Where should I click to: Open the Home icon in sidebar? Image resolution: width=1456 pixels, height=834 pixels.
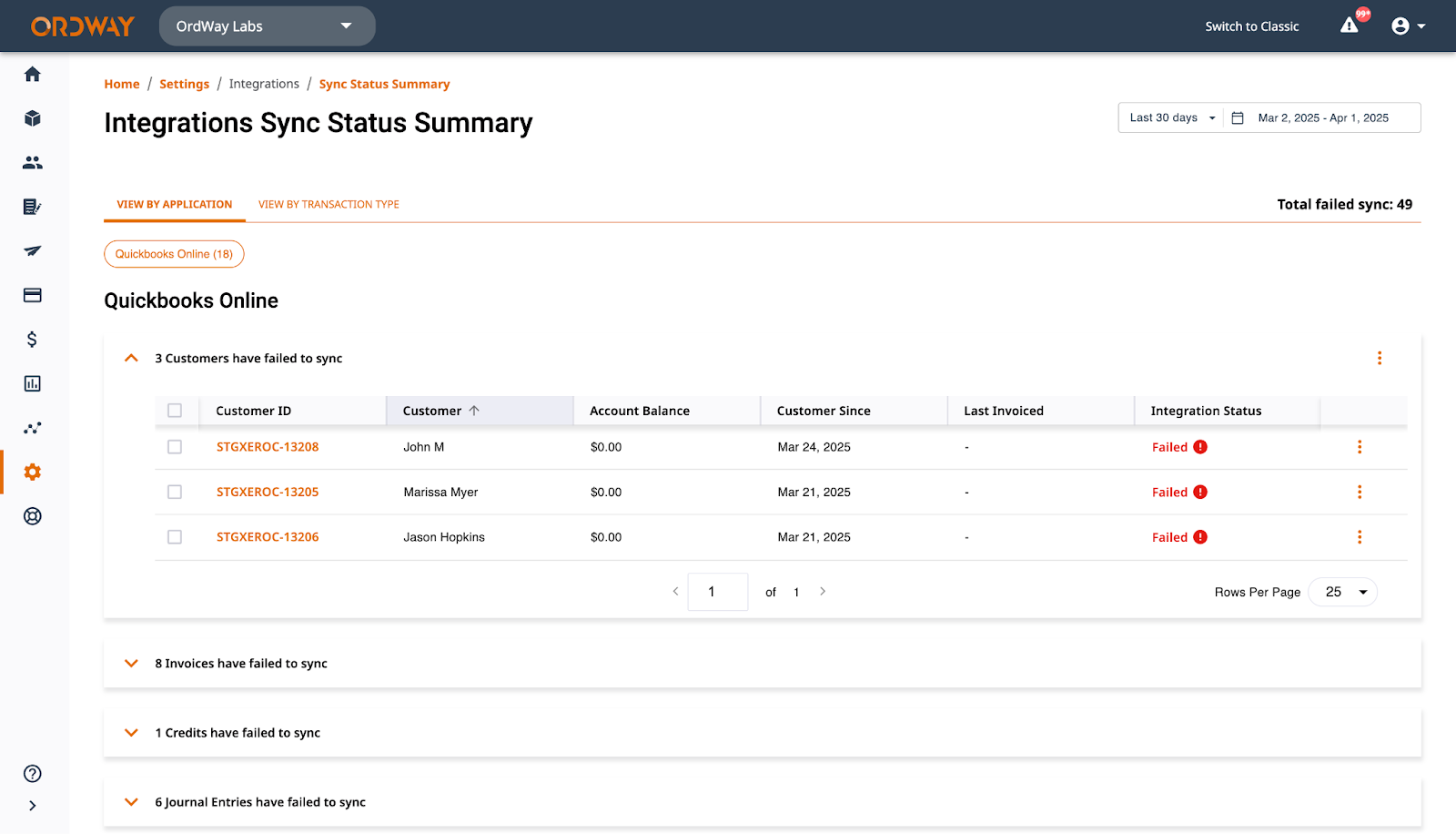point(33,74)
